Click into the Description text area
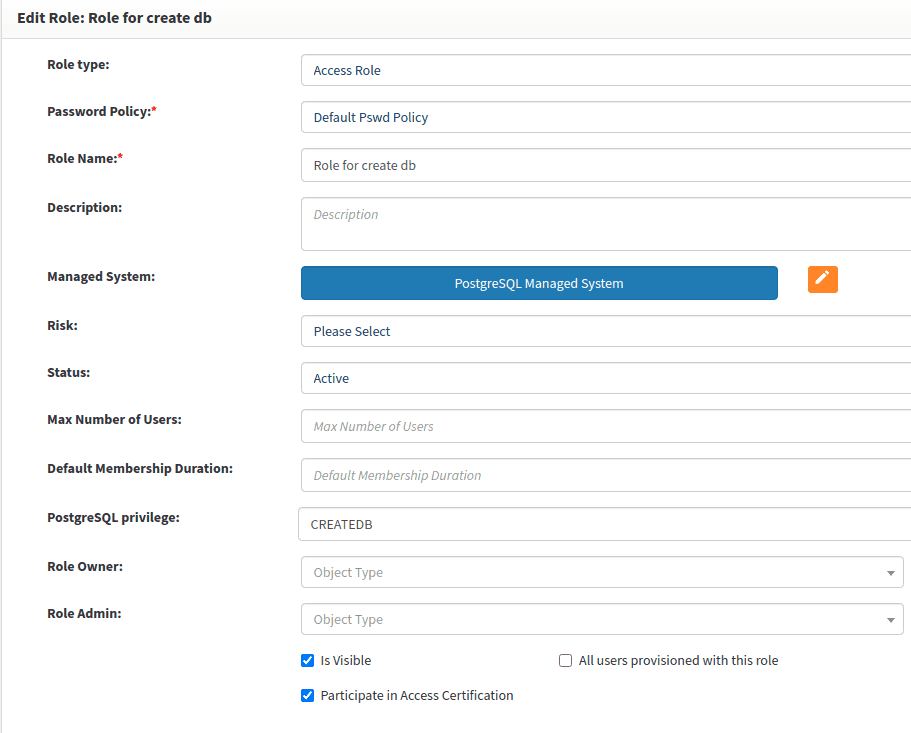911x733 pixels. coord(605,224)
